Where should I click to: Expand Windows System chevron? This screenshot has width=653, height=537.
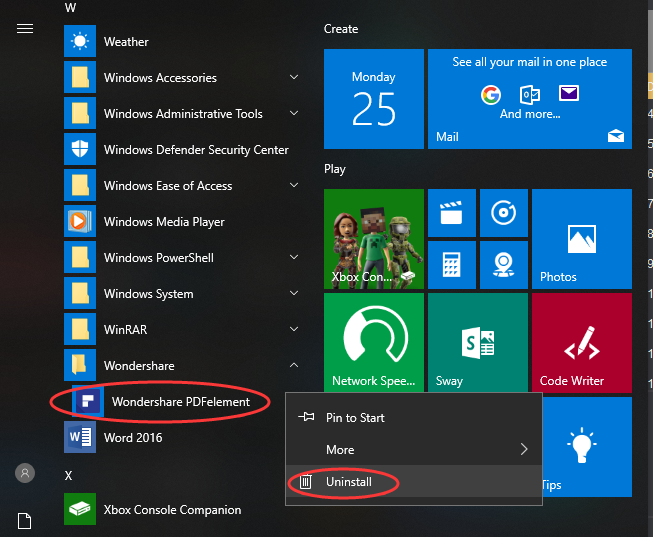294,293
